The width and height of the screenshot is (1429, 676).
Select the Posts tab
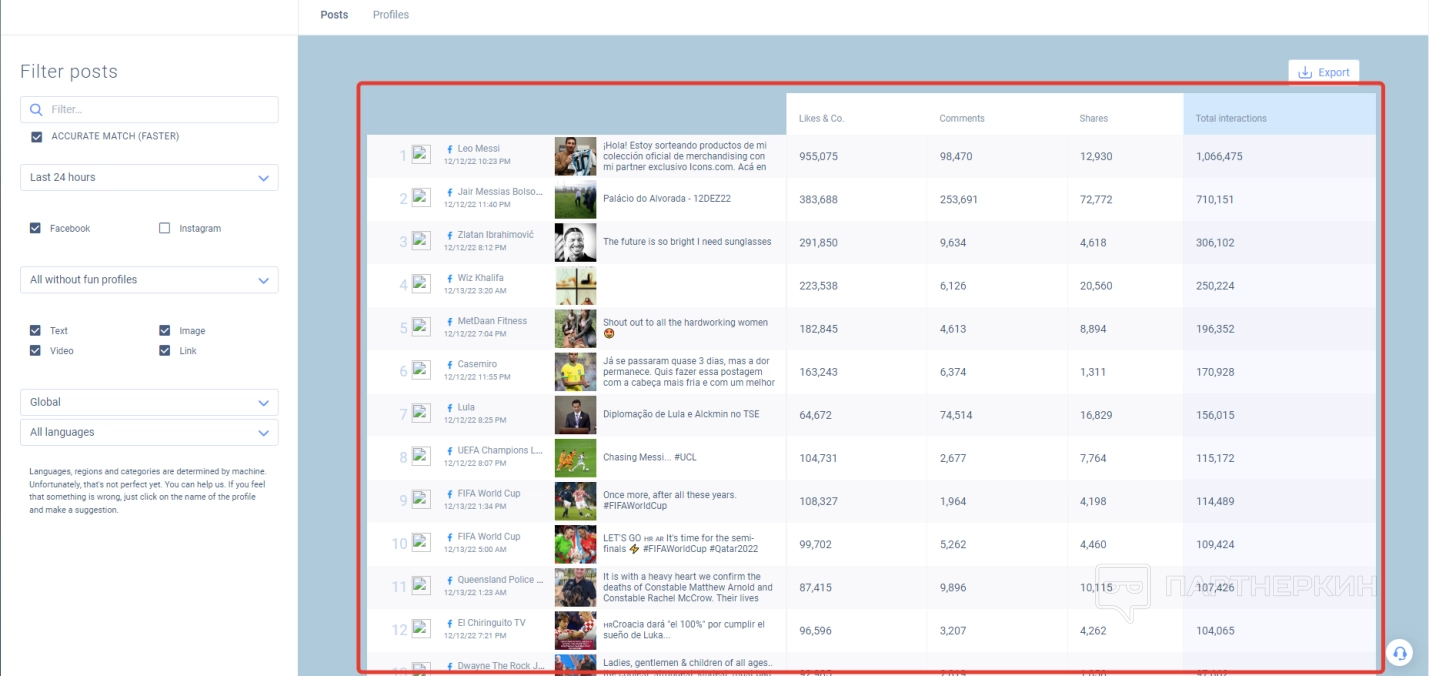point(334,15)
